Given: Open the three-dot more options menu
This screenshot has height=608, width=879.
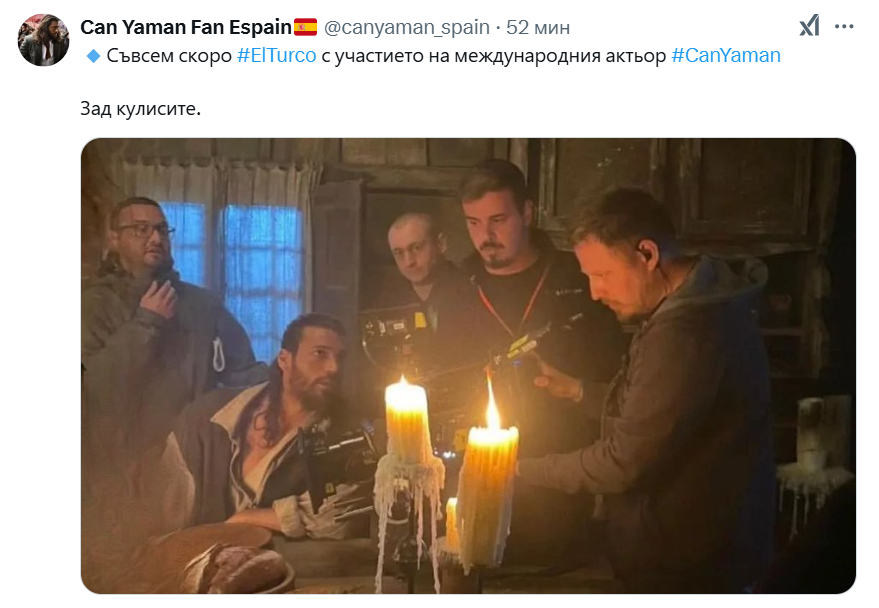Looking at the screenshot, I should [x=844, y=26].
